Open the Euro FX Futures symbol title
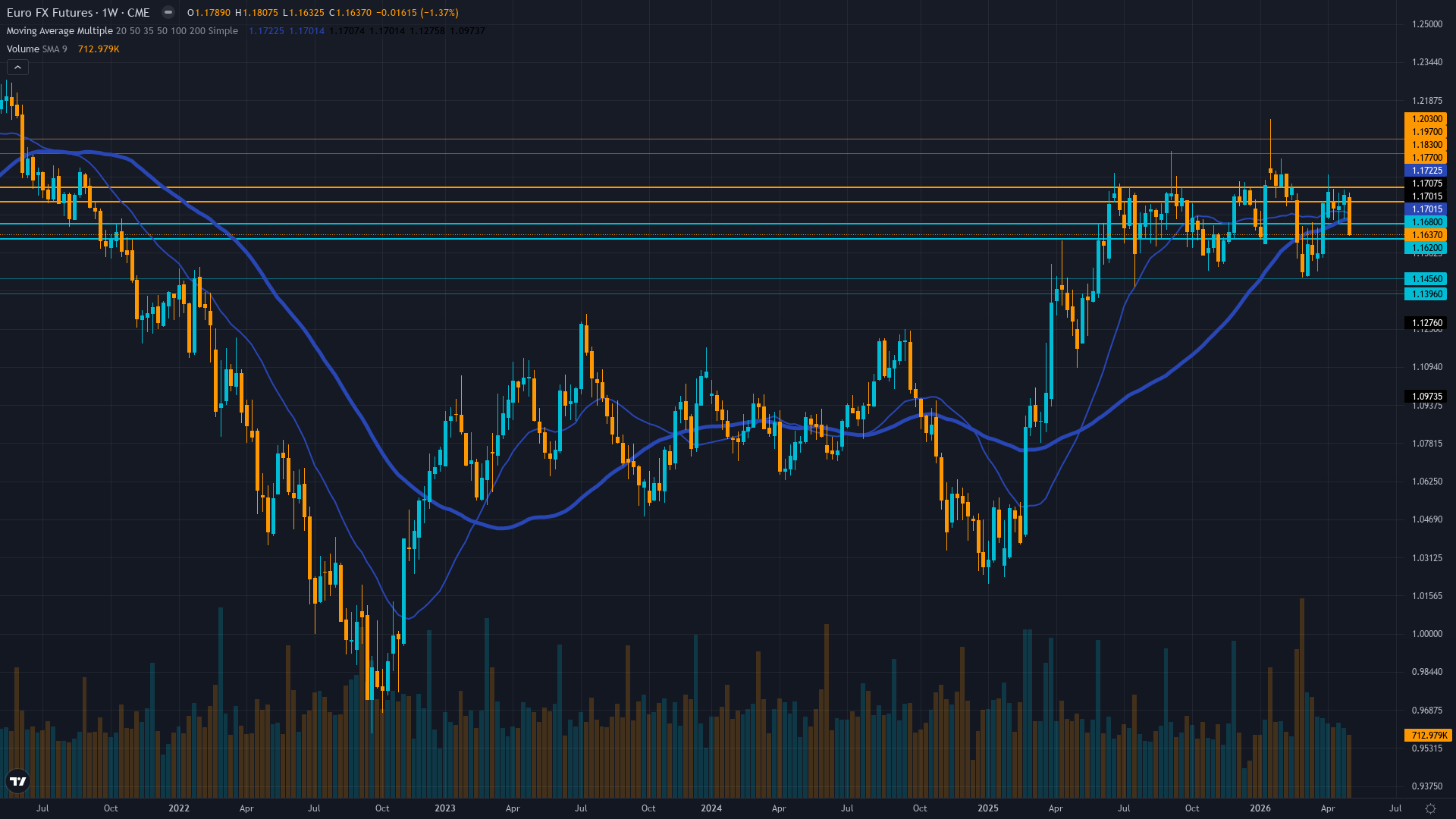The width and height of the screenshot is (1456, 819). coord(78,13)
